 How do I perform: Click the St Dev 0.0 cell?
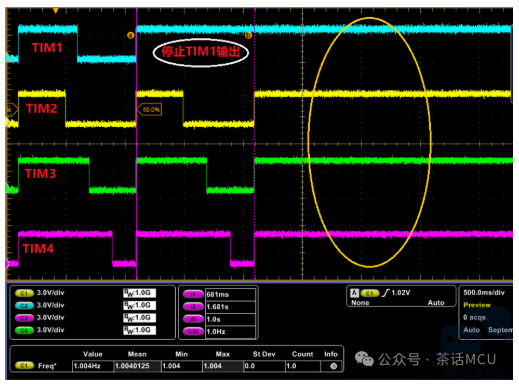tap(264, 366)
